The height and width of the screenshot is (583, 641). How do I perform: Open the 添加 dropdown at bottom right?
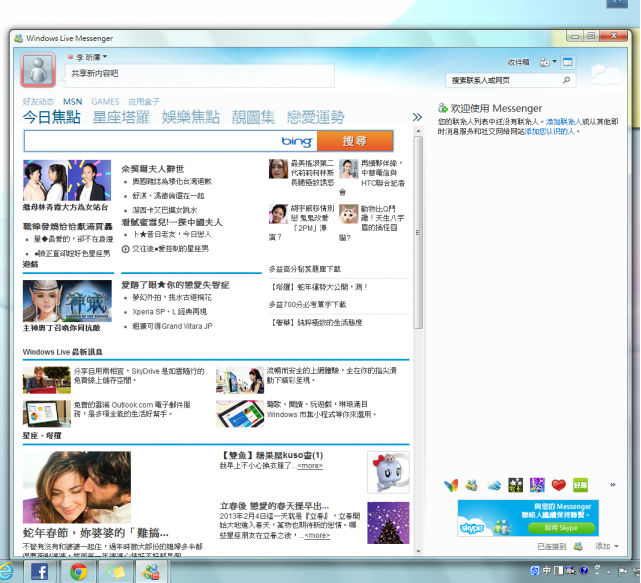[607, 546]
